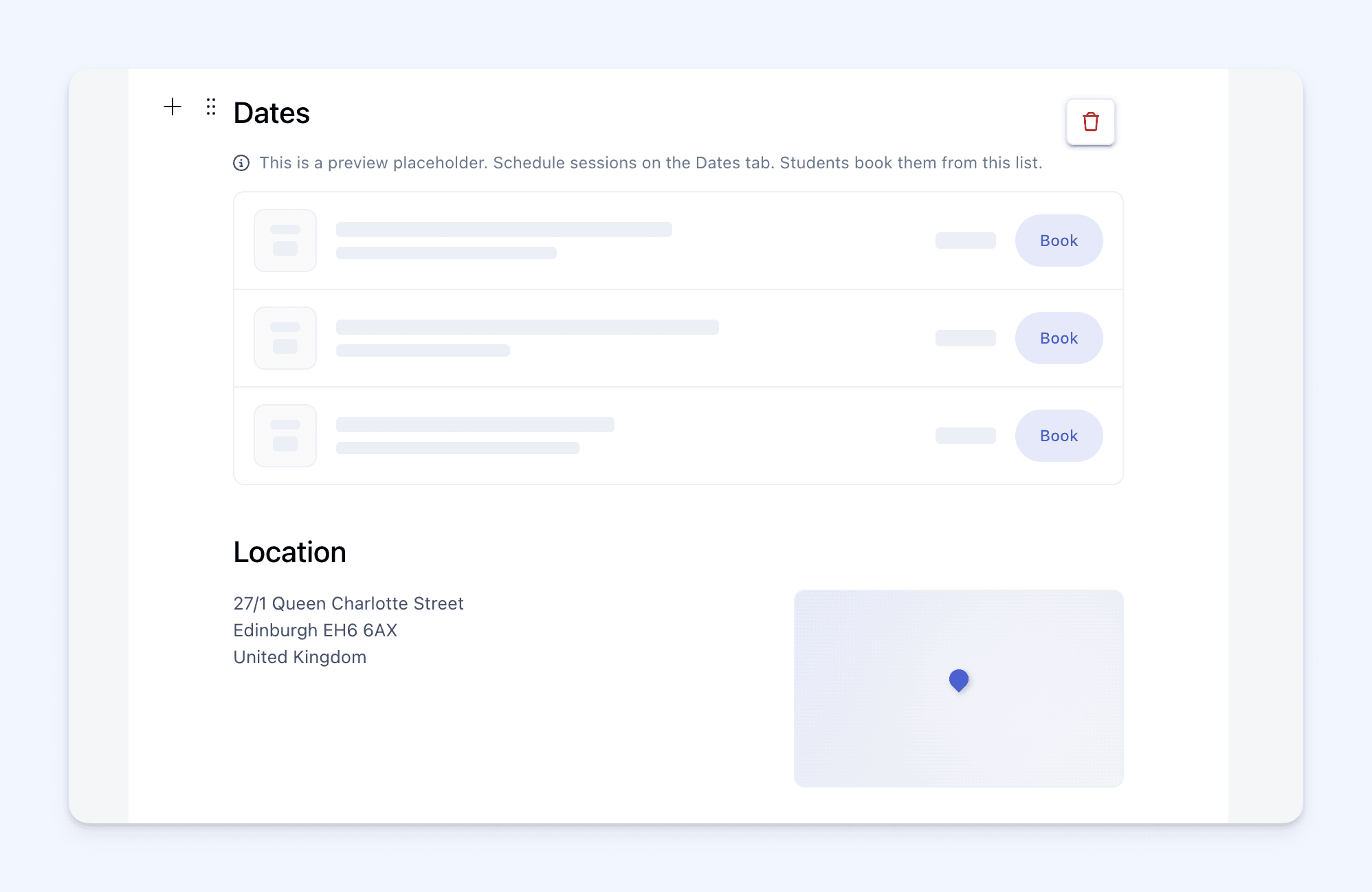Click the second session calendar placeholder icon
Screen dimensions: 1372x892
click(285, 338)
